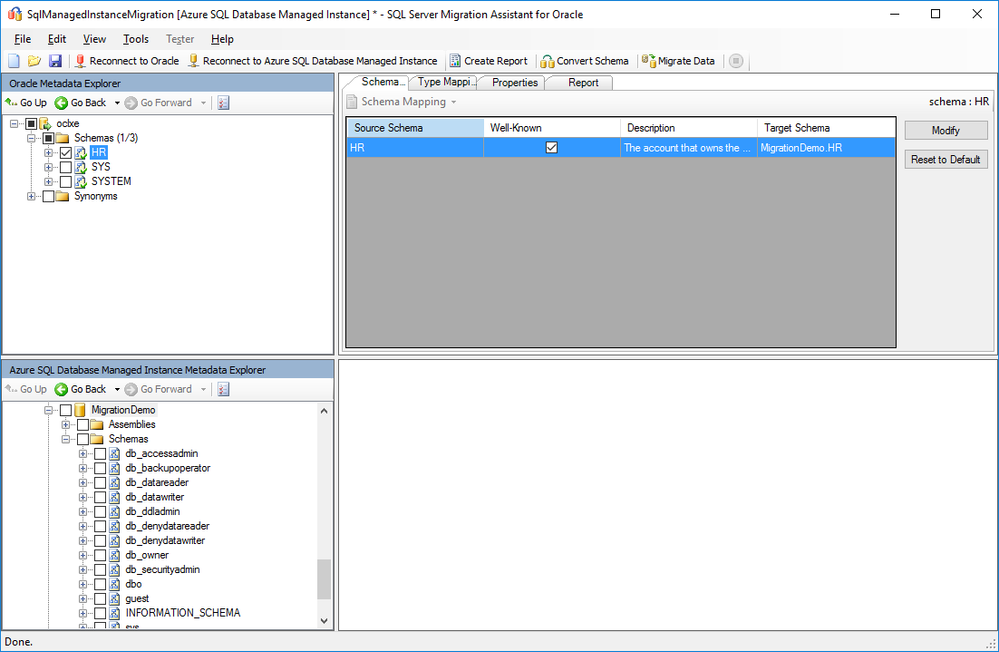Save the project with the floppy disk icon
Screen dimensions: 999x652
(x=55, y=61)
